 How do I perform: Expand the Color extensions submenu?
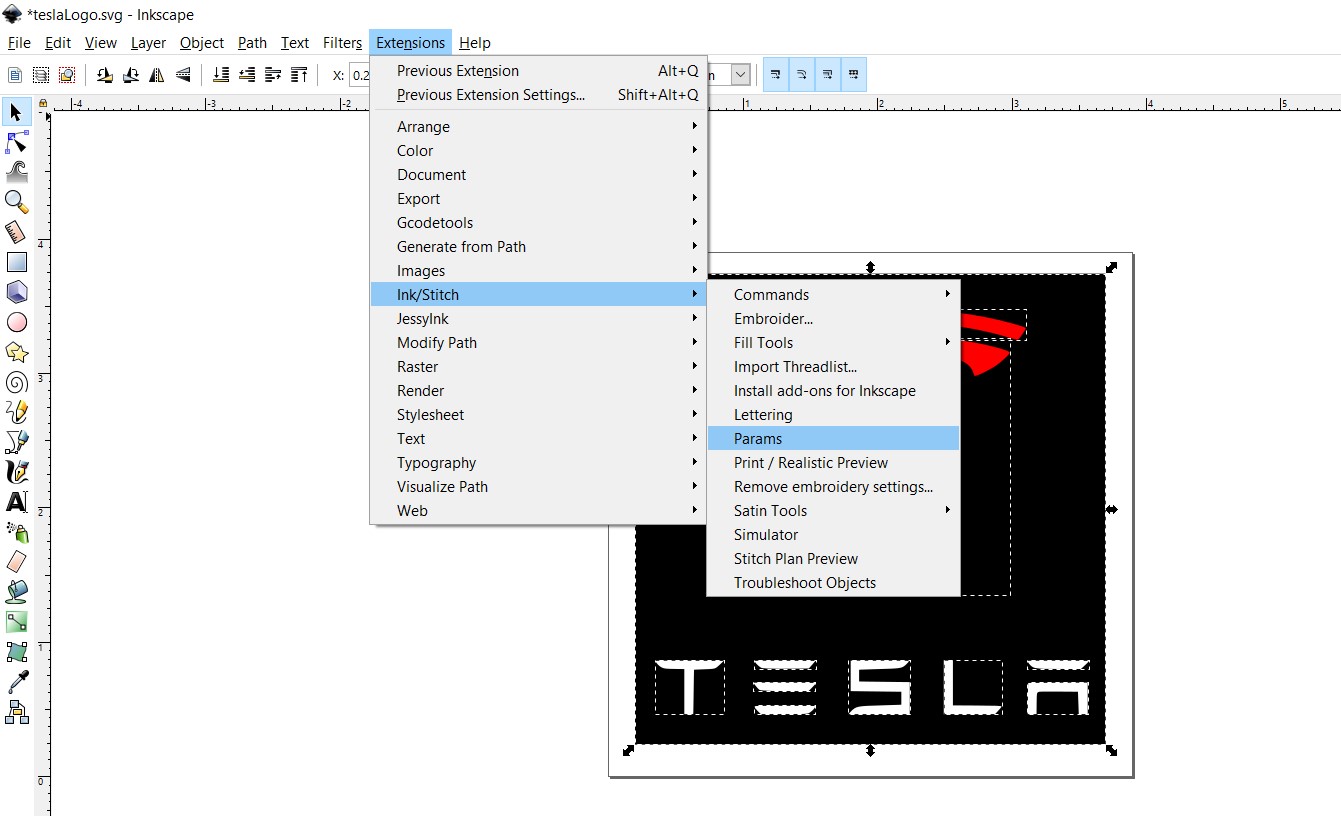pos(539,151)
